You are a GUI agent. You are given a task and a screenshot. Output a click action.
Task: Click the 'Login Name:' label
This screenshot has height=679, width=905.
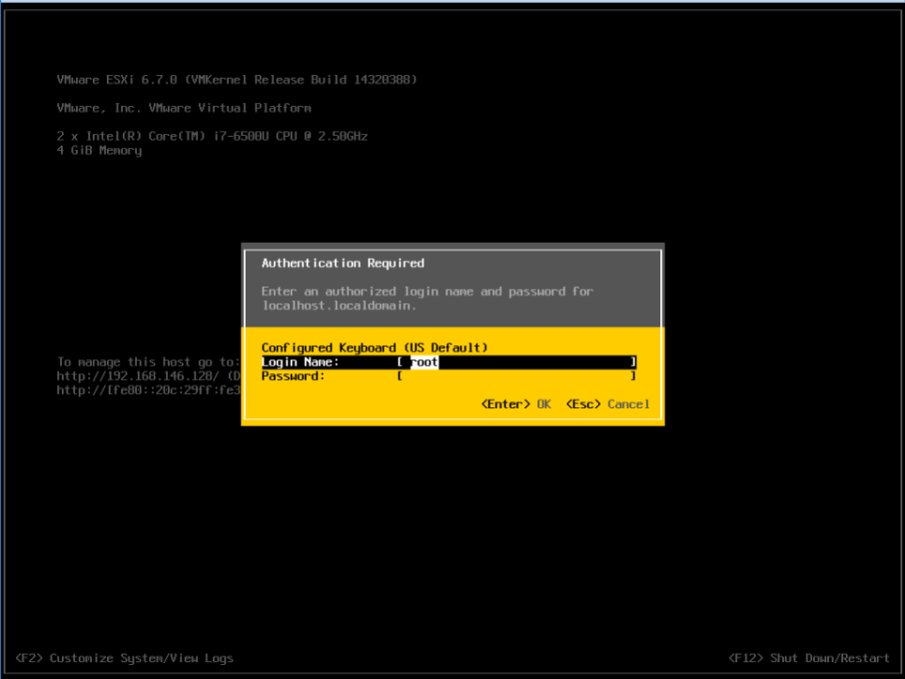coord(300,362)
